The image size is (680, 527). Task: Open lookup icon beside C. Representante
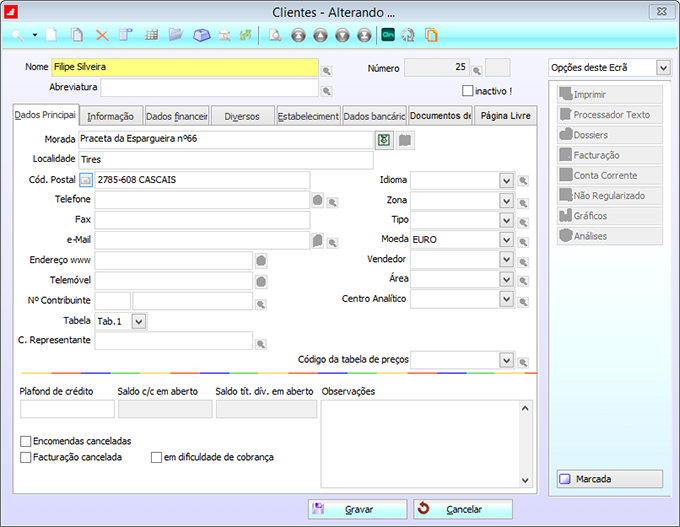click(x=261, y=344)
